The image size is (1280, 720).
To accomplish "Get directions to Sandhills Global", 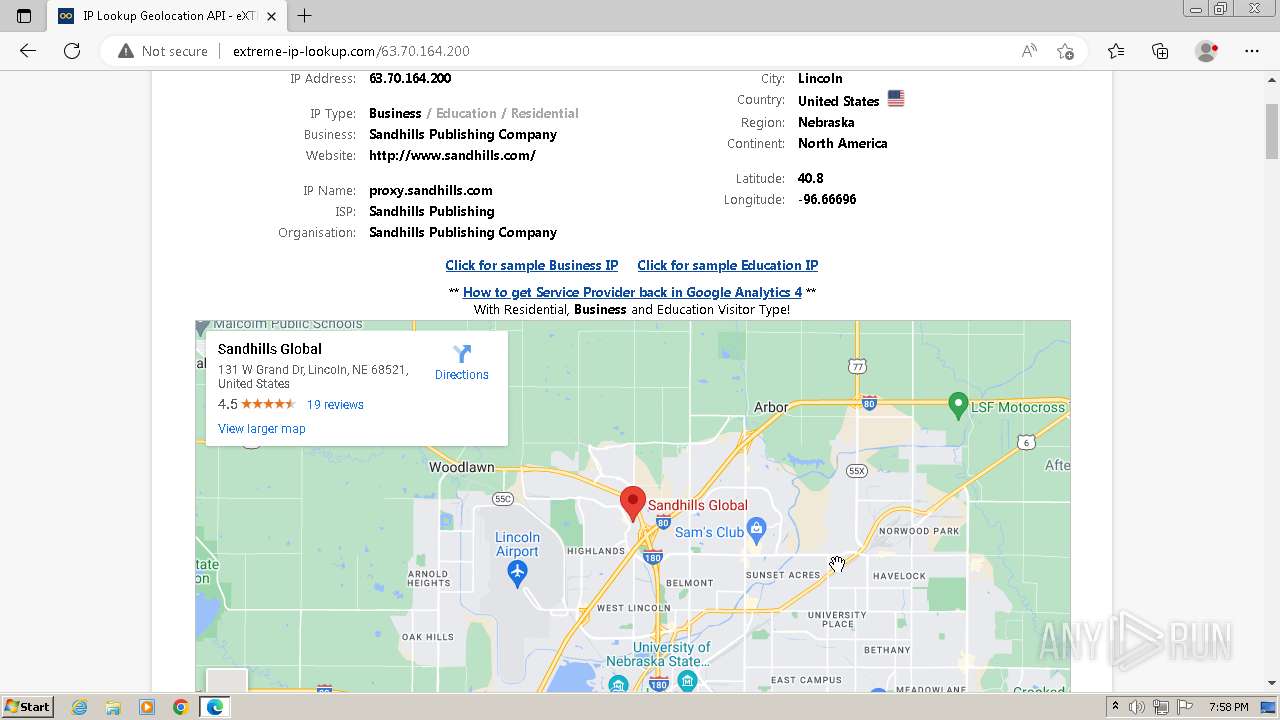I will coord(462,362).
